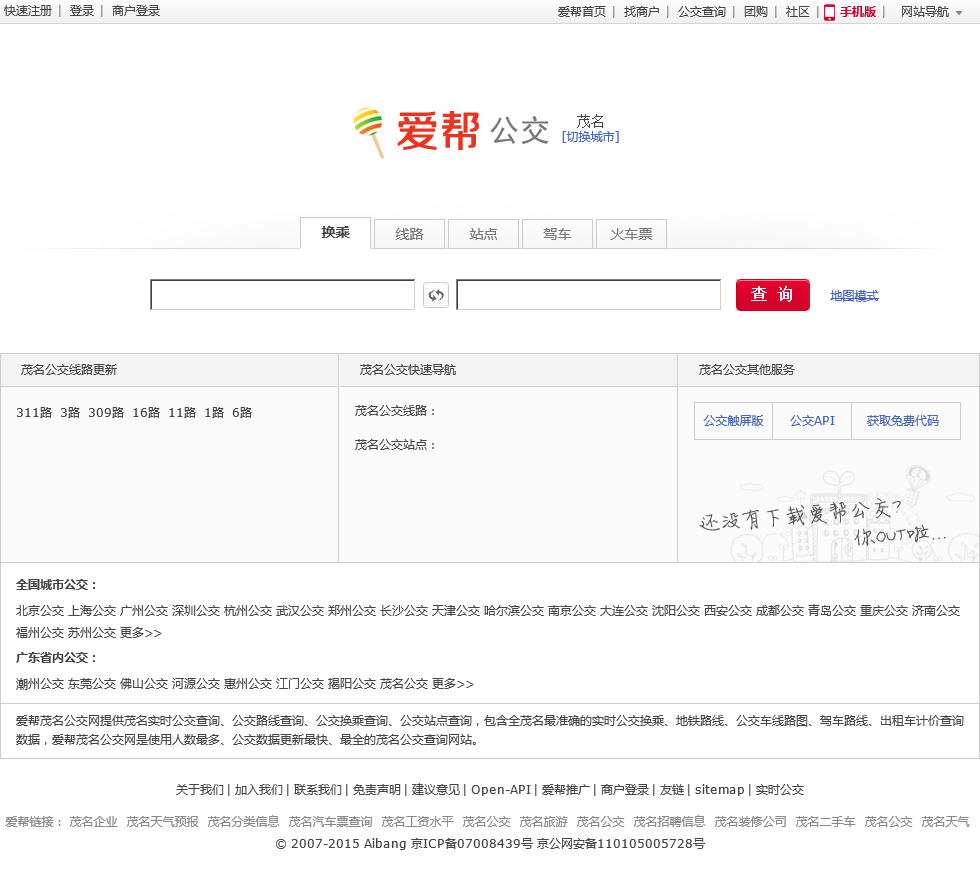
Task: Switch to the 站点 tab
Action: [x=483, y=234]
